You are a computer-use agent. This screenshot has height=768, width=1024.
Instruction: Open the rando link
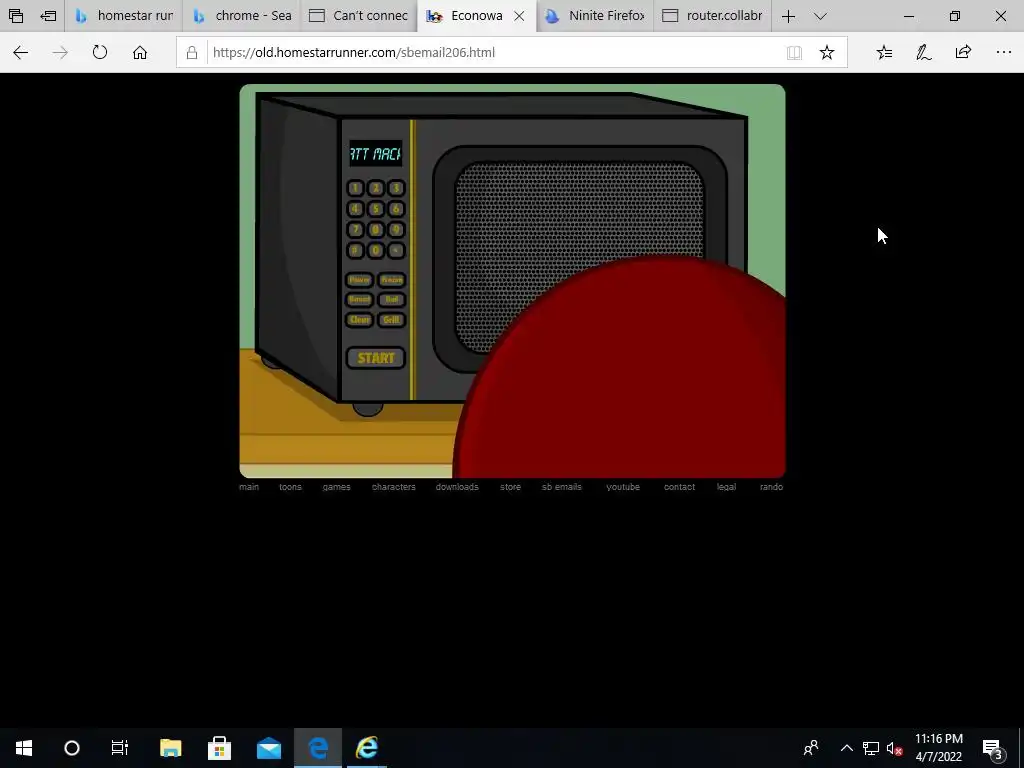pos(771,487)
